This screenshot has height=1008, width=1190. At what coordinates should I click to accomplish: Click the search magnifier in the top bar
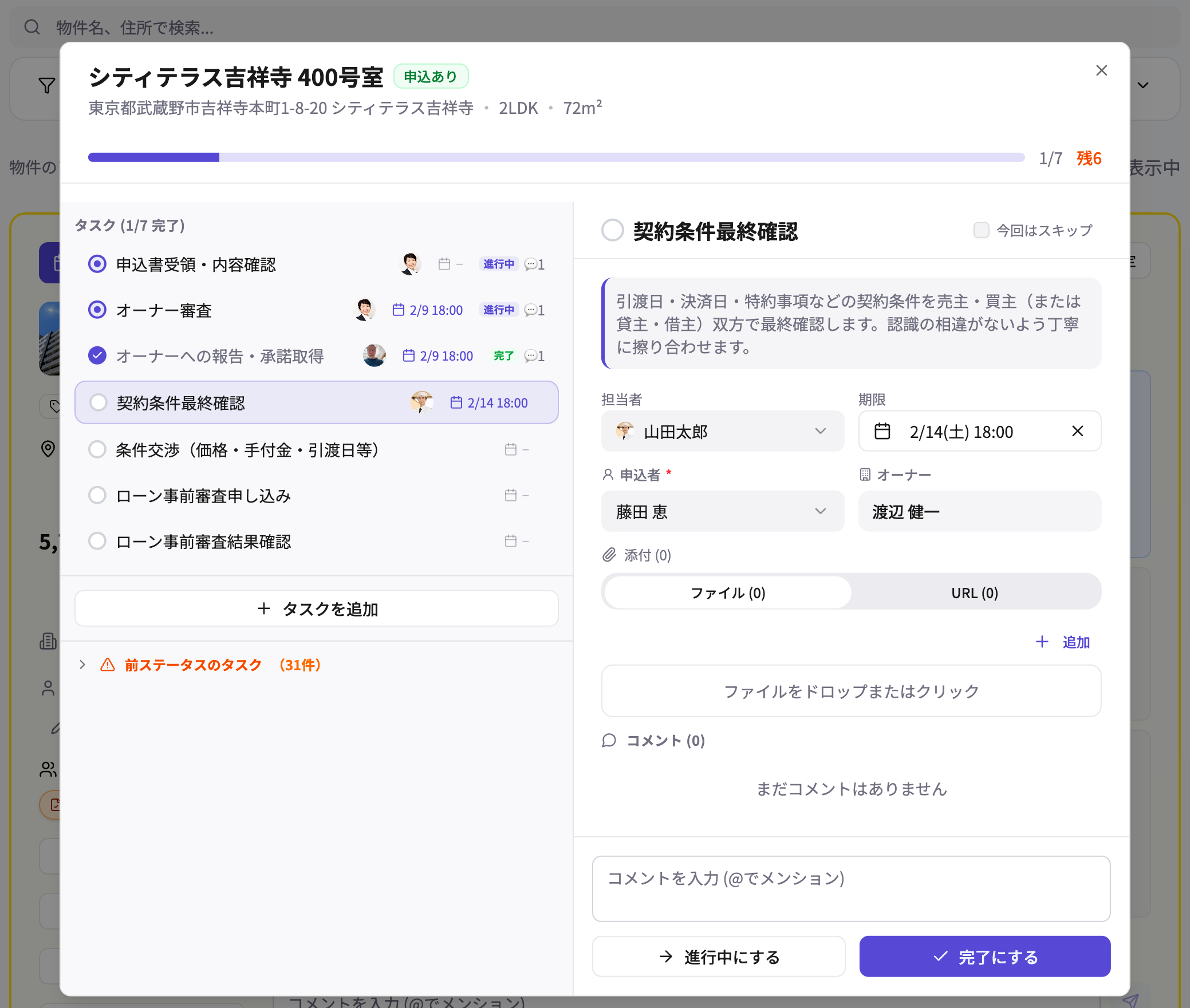[x=32, y=27]
